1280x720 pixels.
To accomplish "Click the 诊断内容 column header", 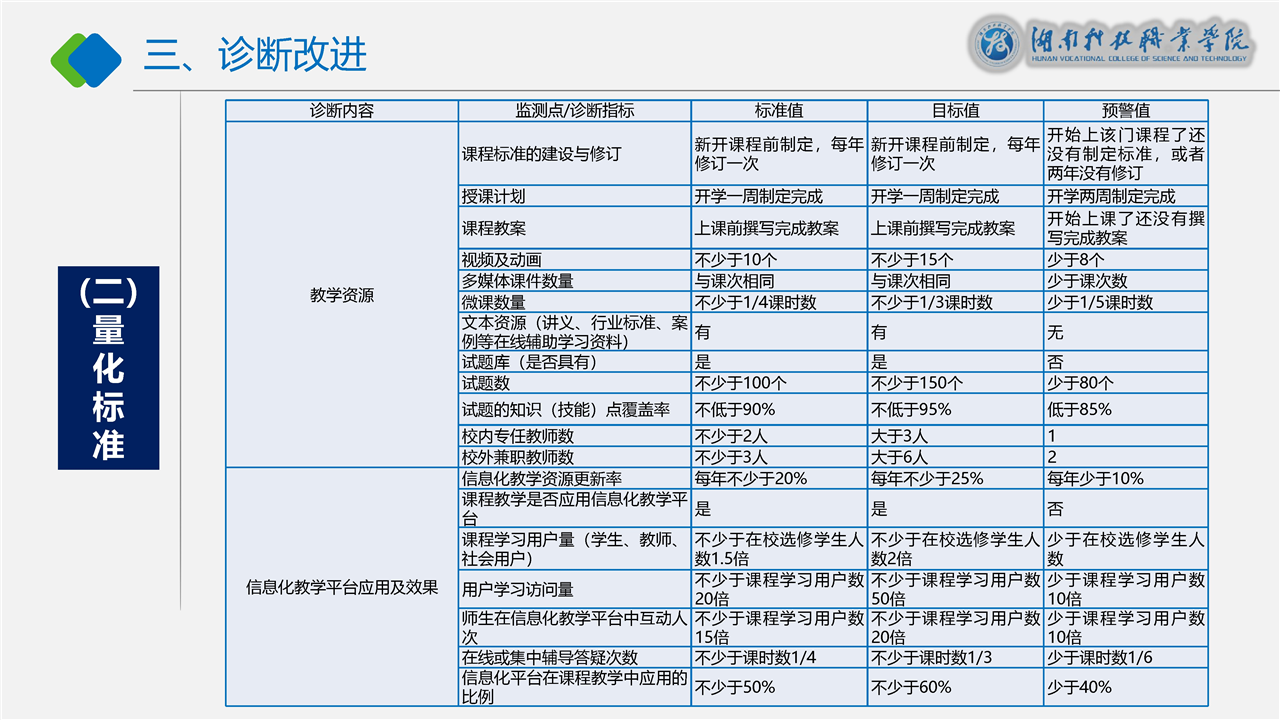I will 342,111.
